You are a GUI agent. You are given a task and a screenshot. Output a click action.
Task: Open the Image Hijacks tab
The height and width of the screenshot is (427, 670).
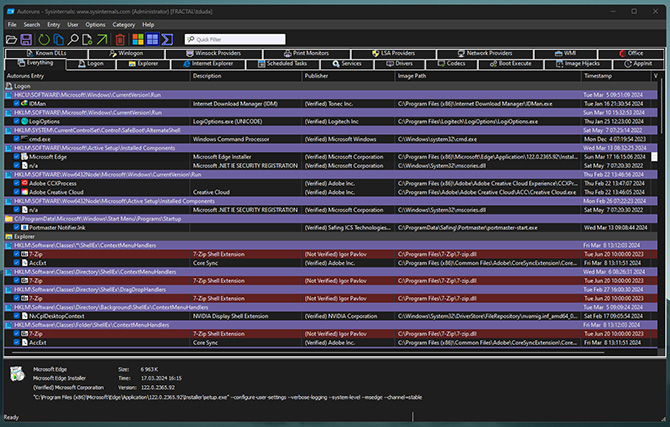(578, 64)
